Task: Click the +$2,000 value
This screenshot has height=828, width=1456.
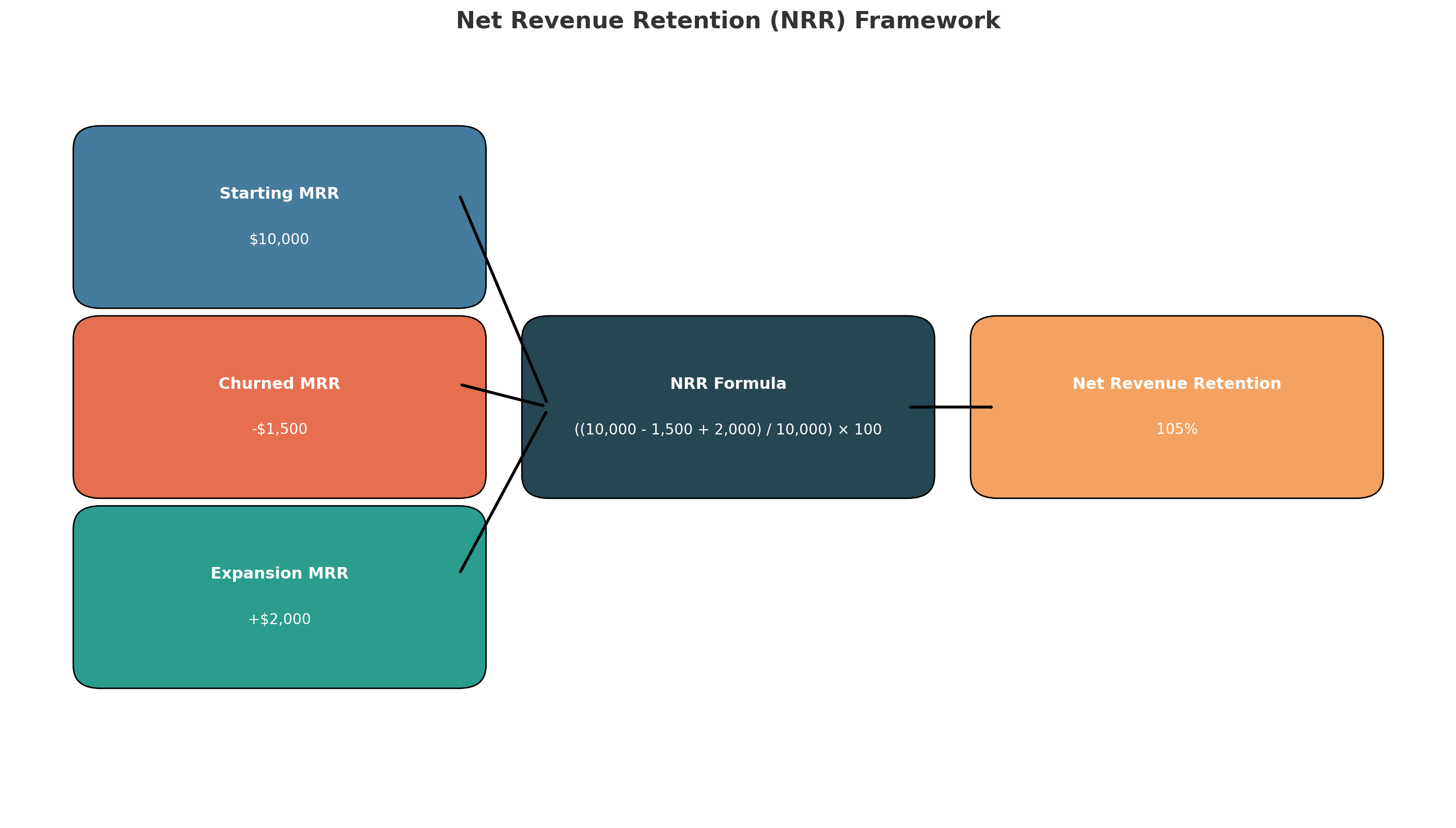Action: [279, 619]
